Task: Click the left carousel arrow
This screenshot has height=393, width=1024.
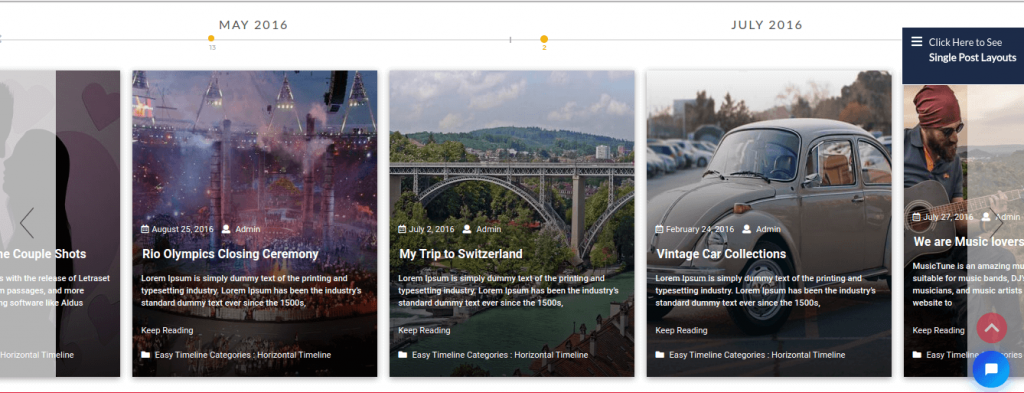Action: pos(27,223)
